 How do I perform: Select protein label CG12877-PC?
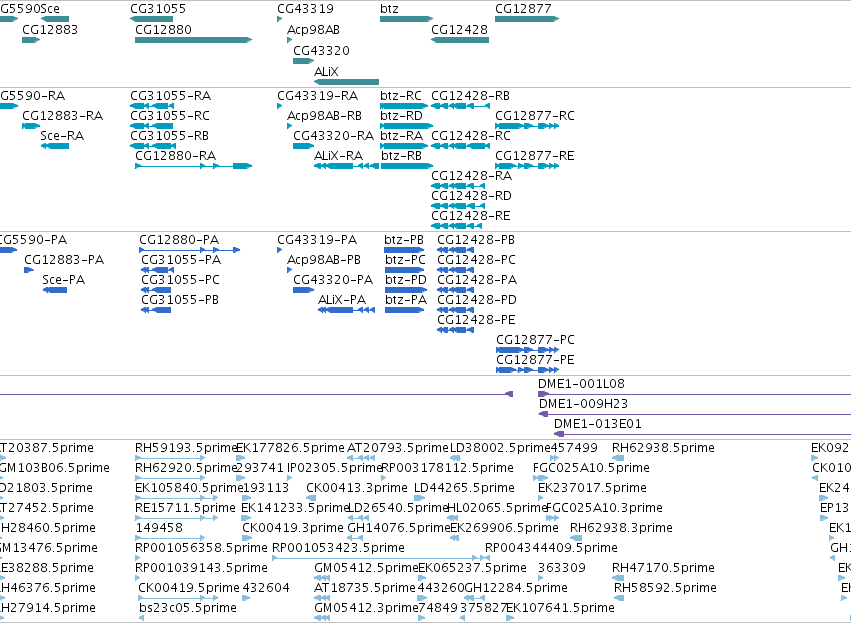point(535,340)
